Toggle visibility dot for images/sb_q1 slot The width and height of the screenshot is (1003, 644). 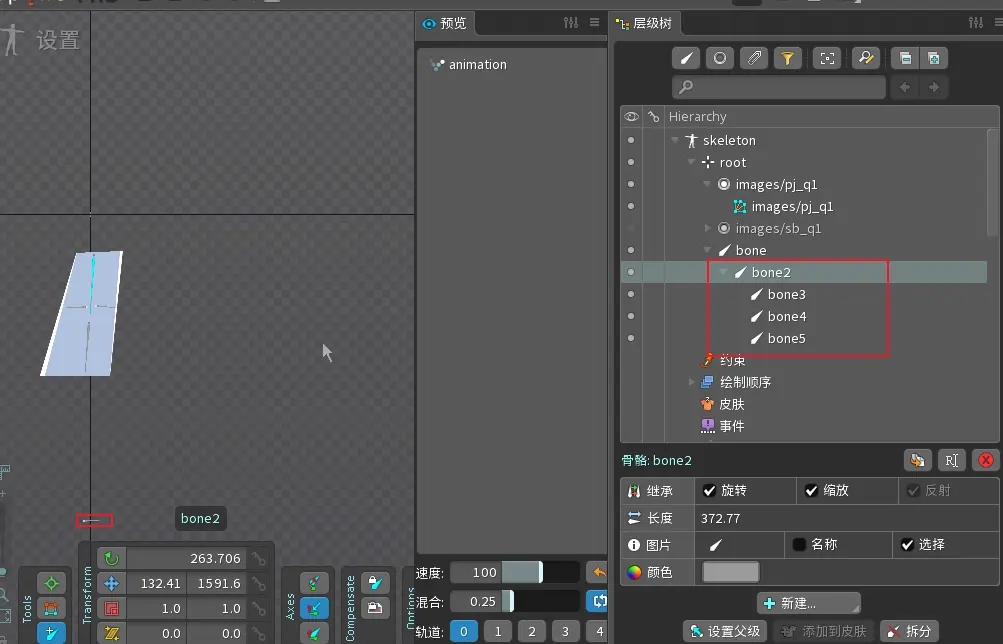click(631, 228)
